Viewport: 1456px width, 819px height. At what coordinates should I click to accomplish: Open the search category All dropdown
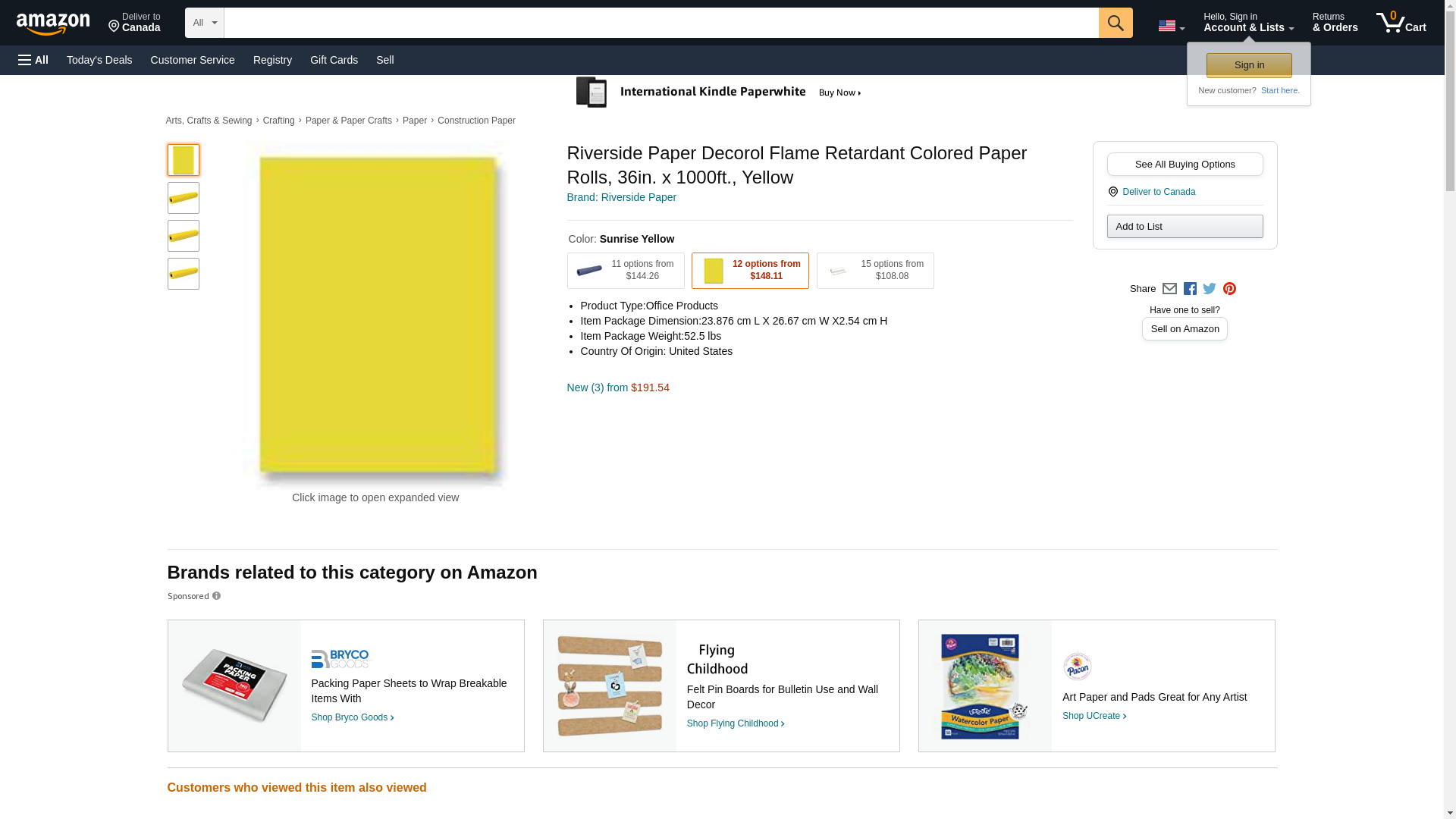pos(204,23)
